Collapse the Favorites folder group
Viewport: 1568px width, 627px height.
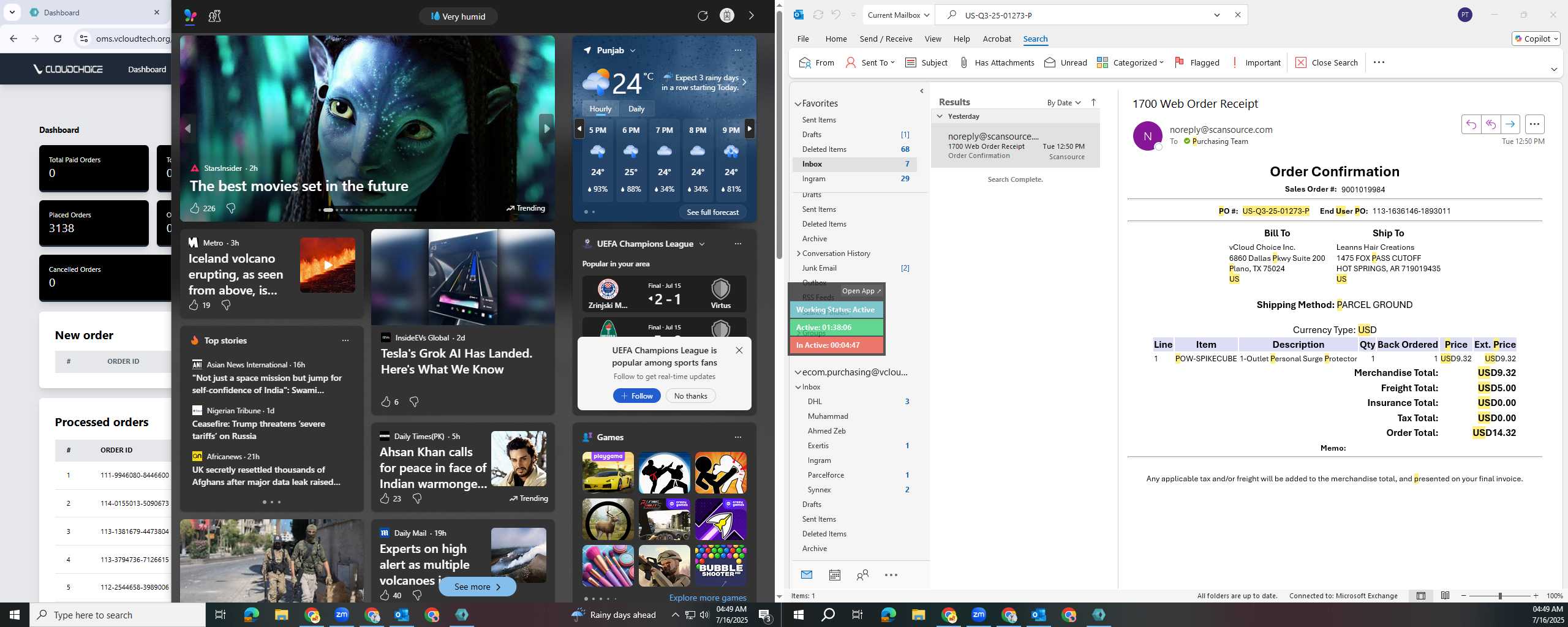point(798,104)
